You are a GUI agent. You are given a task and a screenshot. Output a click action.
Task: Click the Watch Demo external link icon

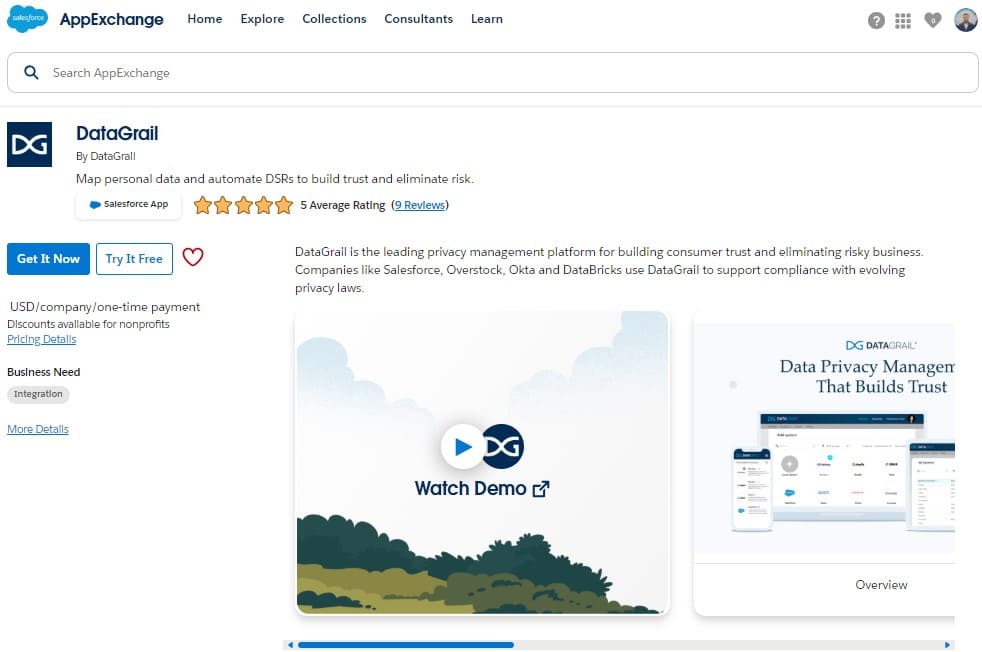tap(540, 489)
